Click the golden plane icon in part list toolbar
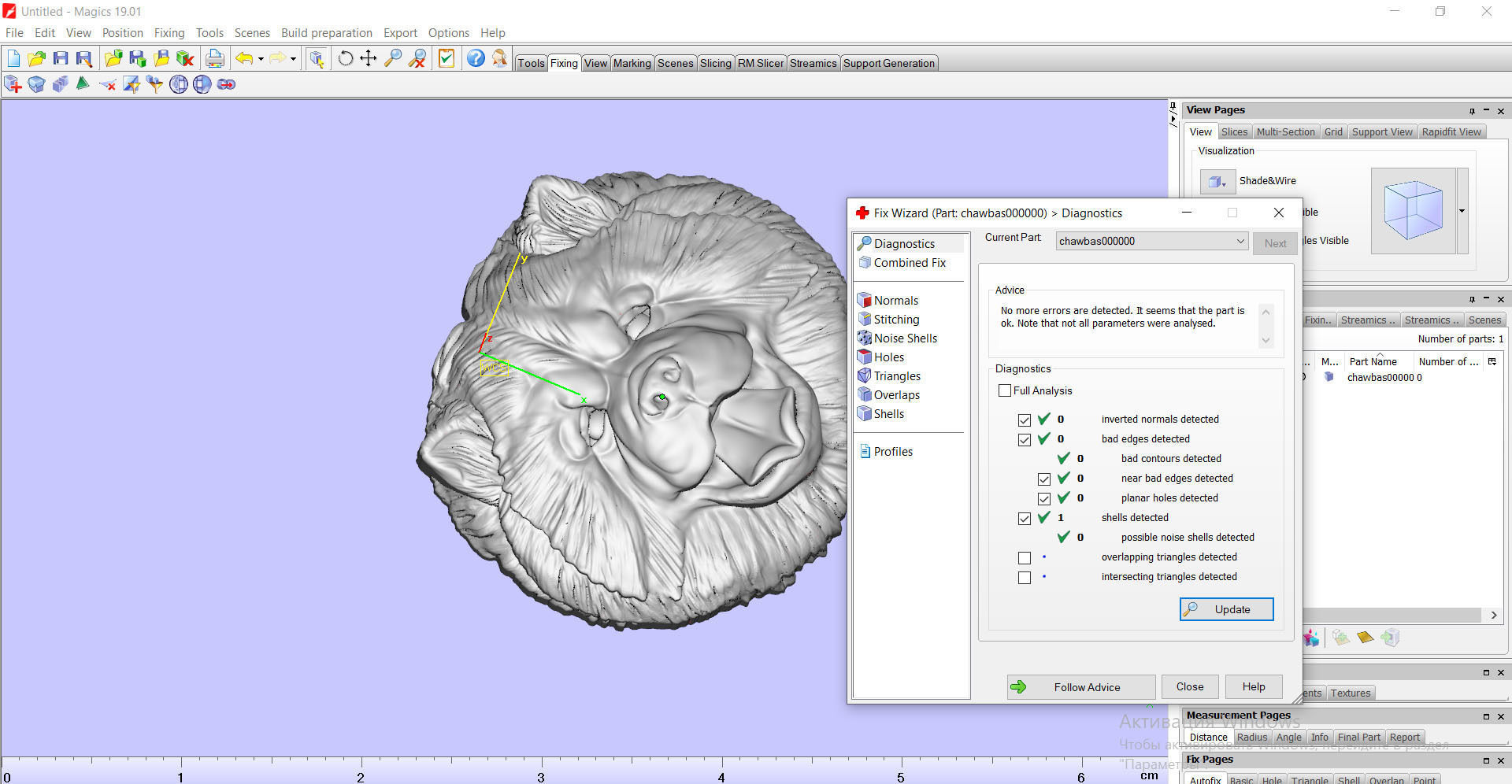 pyautogui.click(x=1366, y=638)
